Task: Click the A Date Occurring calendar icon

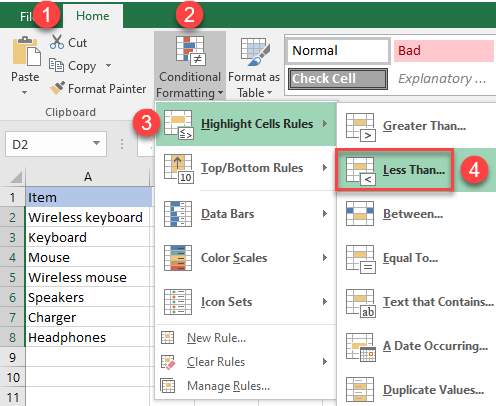Action: pos(361,347)
